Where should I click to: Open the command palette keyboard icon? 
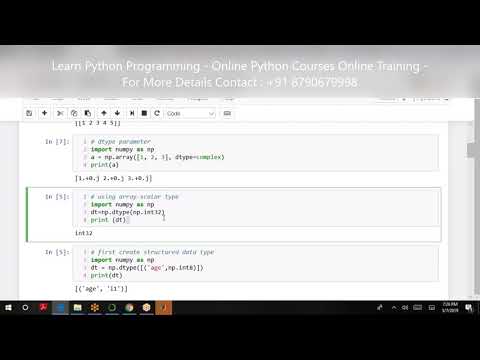227,113
